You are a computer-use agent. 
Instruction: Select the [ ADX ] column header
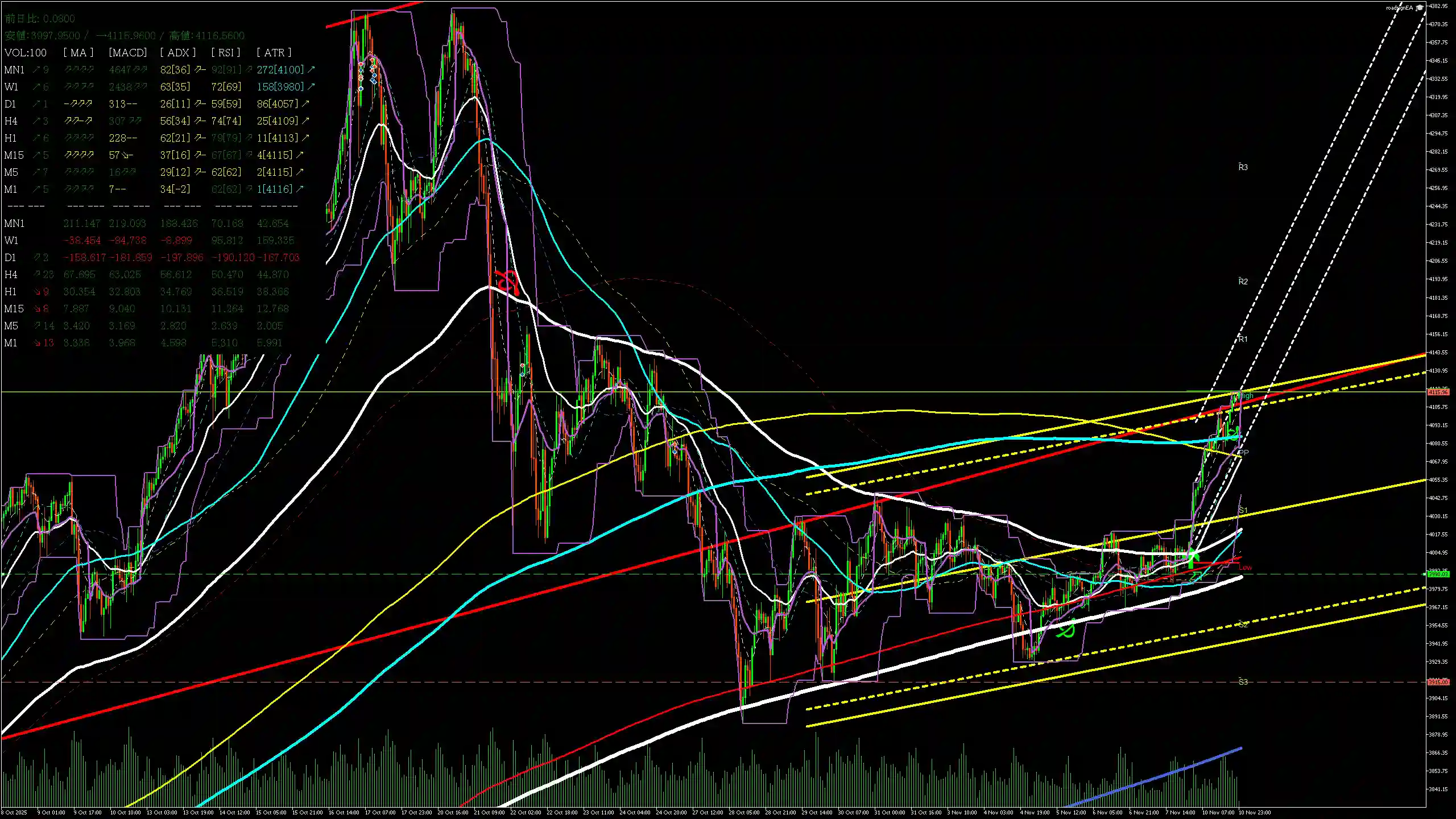(x=177, y=52)
